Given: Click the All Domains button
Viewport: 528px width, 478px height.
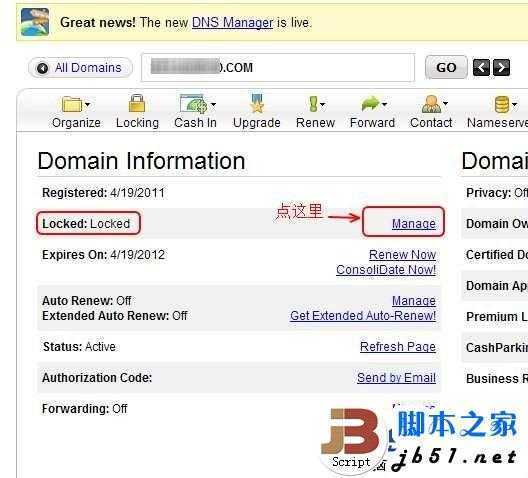Looking at the screenshot, I should (x=80, y=68).
